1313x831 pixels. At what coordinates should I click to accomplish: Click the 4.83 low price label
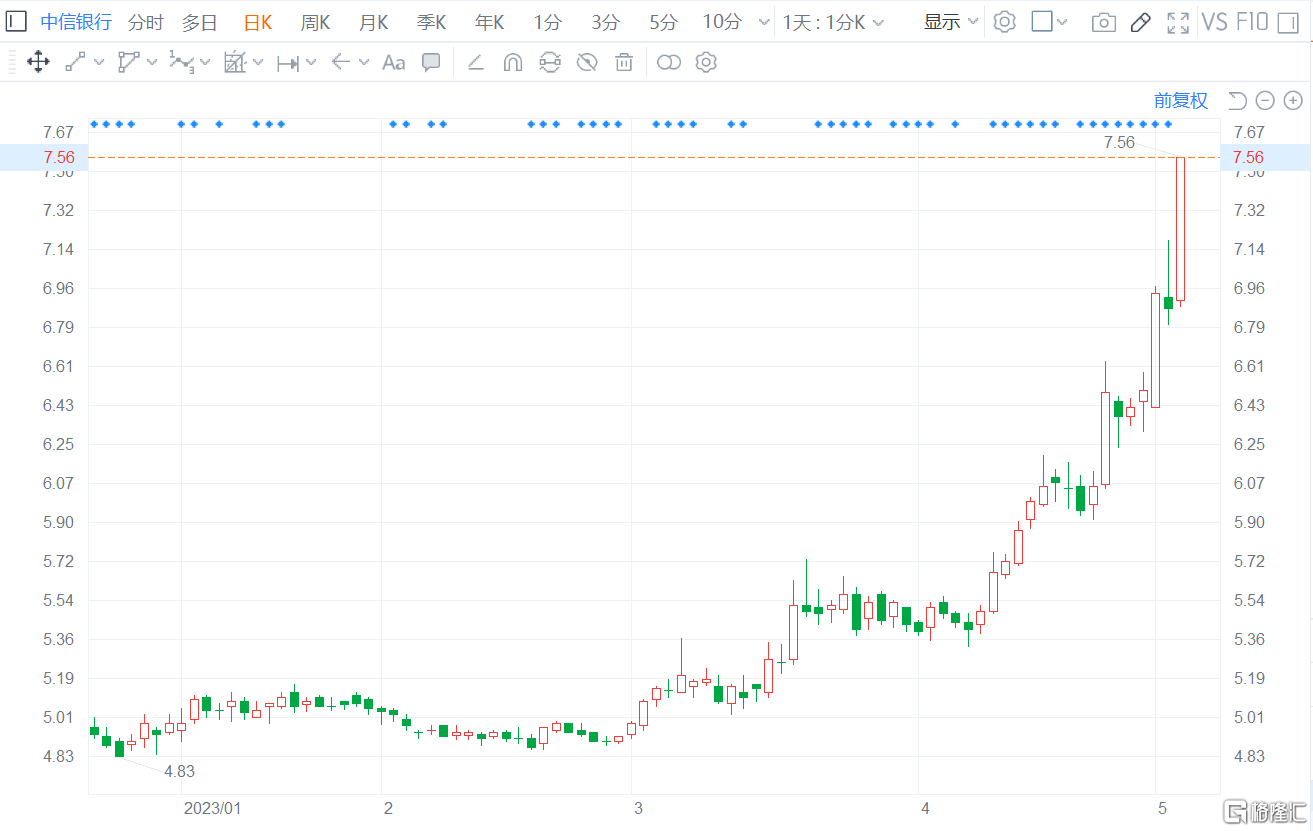pos(179,771)
